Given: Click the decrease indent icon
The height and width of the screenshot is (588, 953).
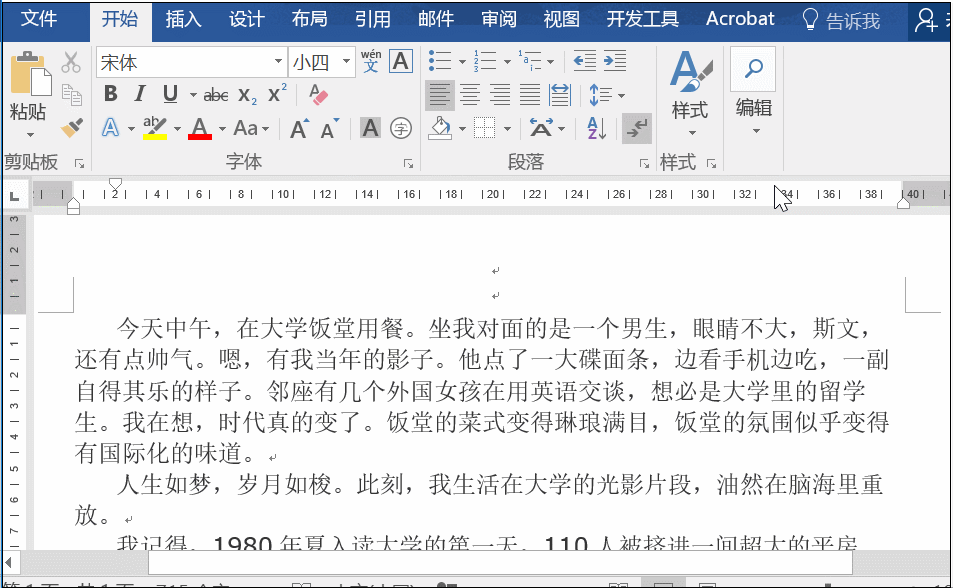Looking at the screenshot, I should [585, 61].
